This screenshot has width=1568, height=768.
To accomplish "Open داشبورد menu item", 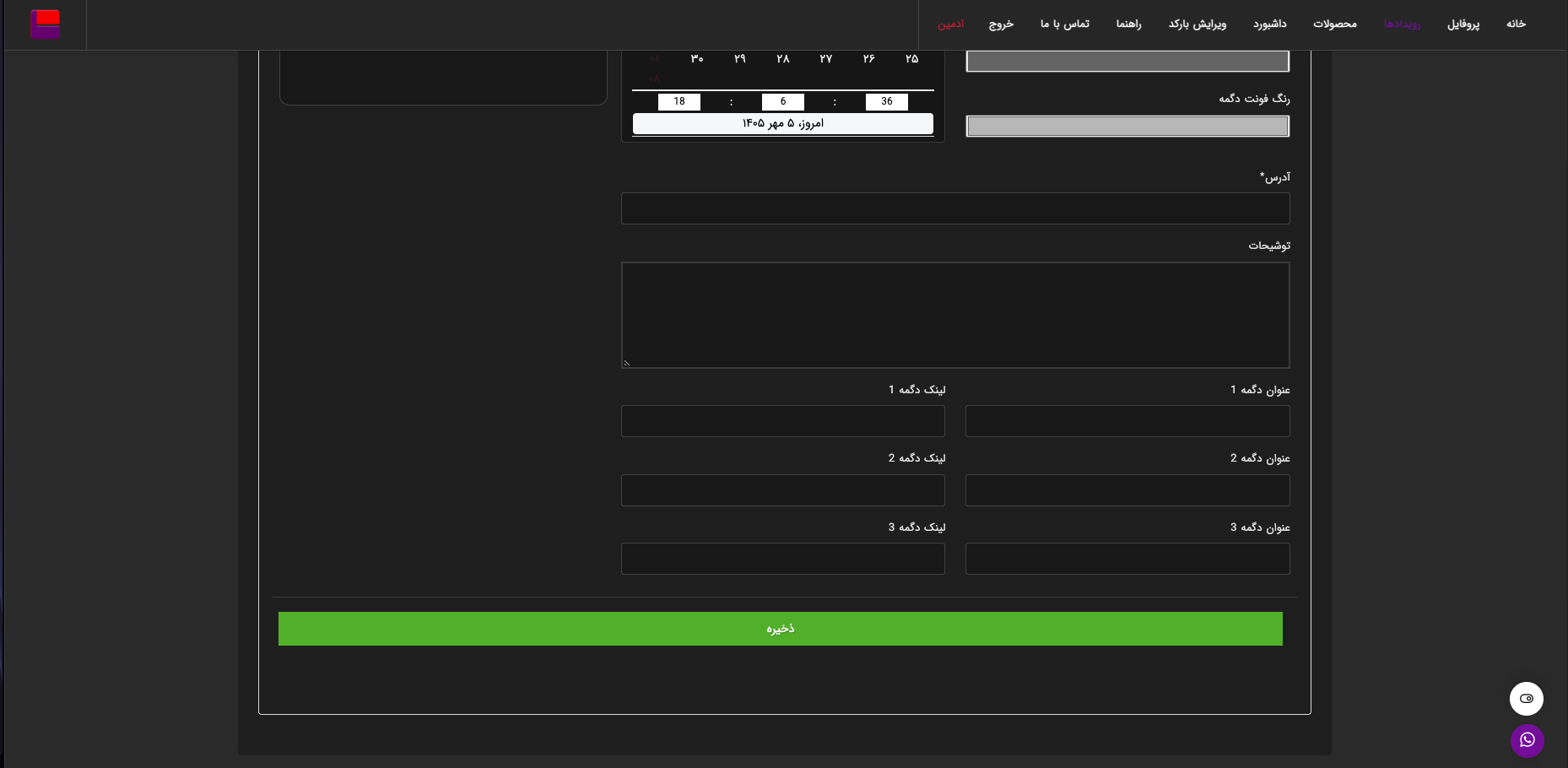I will 1269,24.
